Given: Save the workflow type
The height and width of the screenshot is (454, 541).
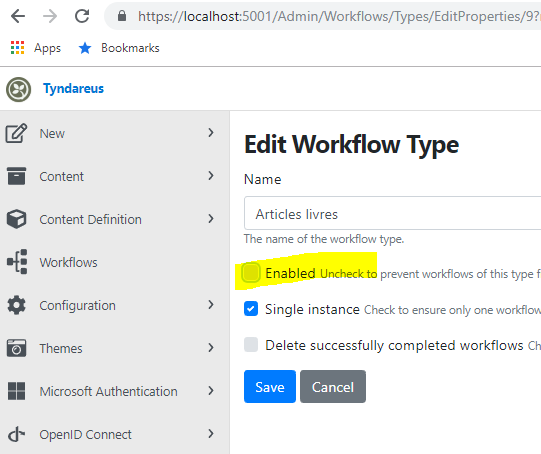Looking at the screenshot, I should click(270, 386).
